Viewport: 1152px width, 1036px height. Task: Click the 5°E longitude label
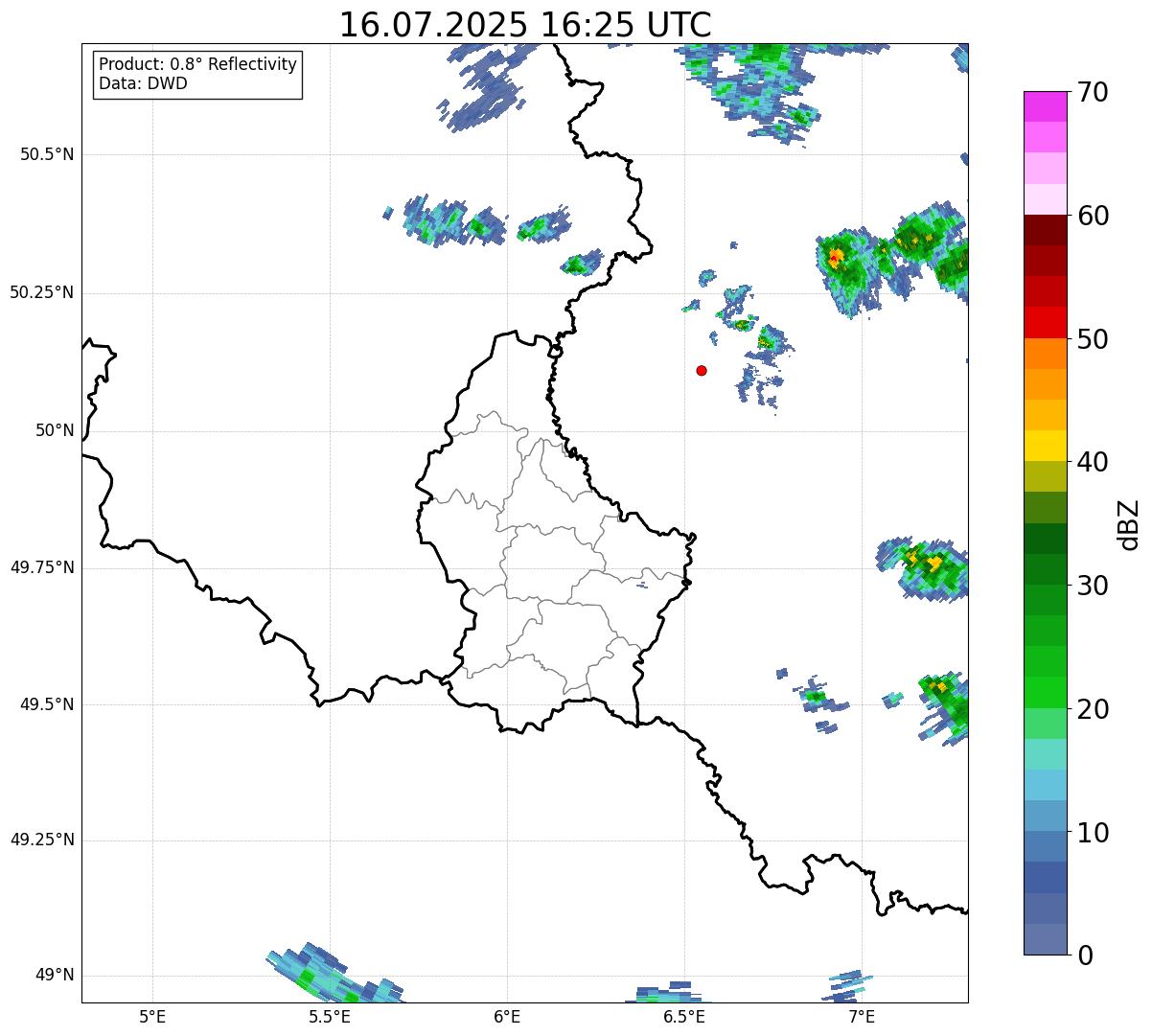(x=152, y=1016)
